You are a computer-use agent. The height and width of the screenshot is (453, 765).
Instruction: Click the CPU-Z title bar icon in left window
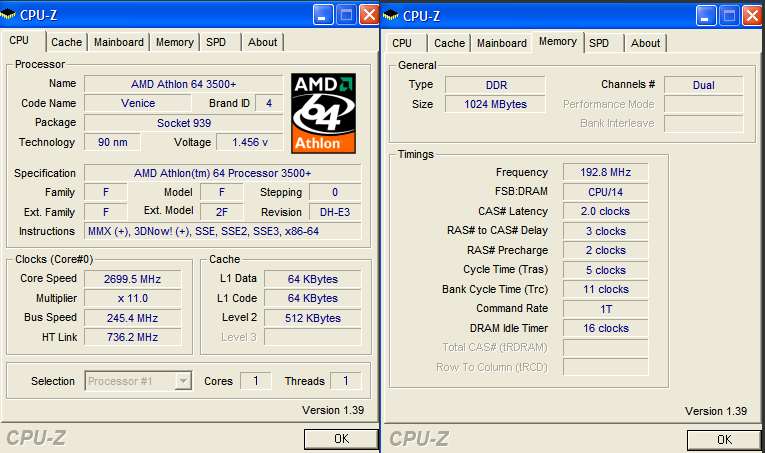[x=8, y=15]
